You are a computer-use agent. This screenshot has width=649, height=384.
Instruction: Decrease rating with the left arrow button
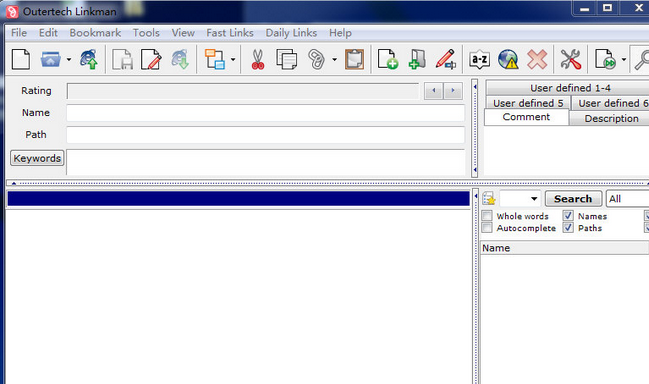click(434, 90)
